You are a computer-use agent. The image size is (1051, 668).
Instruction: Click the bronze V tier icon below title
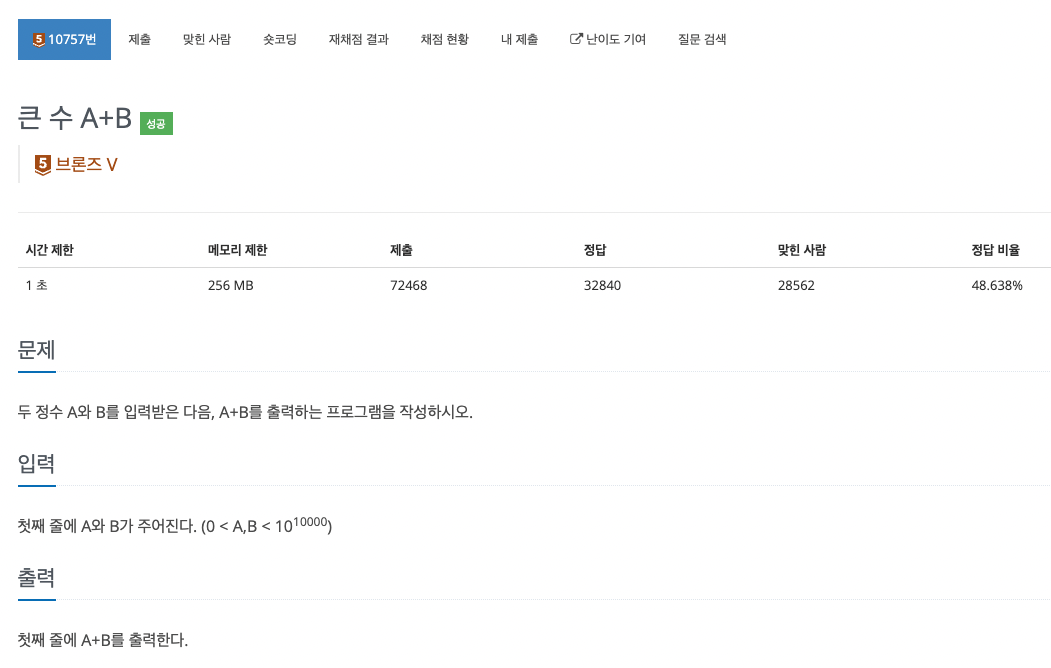(x=42, y=165)
